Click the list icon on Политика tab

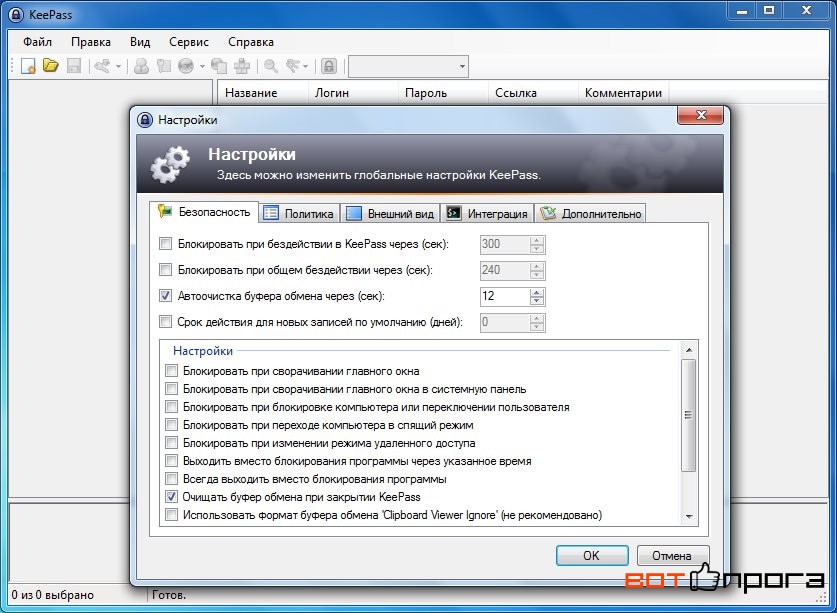(x=271, y=213)
